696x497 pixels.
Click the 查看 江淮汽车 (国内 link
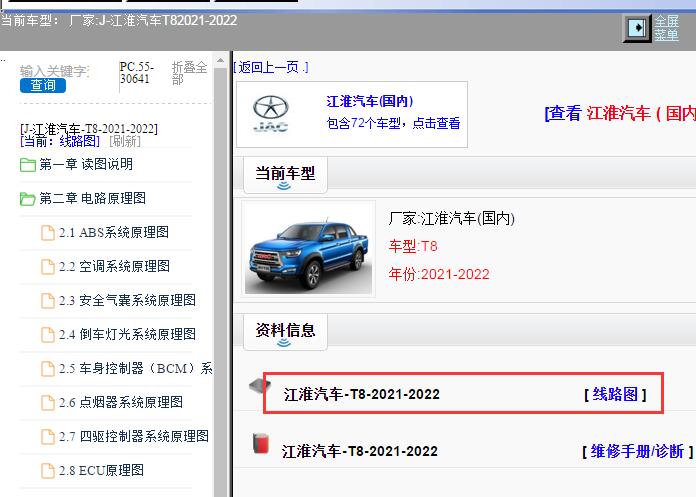point(620,114)
